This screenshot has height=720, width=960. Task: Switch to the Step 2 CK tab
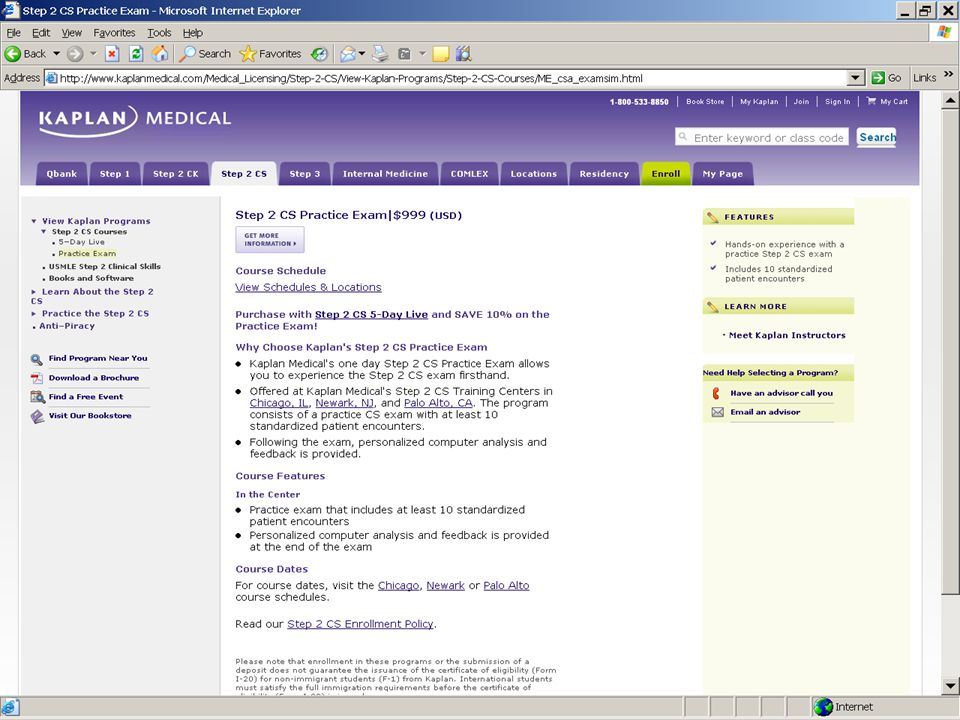[x=176, y=174]
